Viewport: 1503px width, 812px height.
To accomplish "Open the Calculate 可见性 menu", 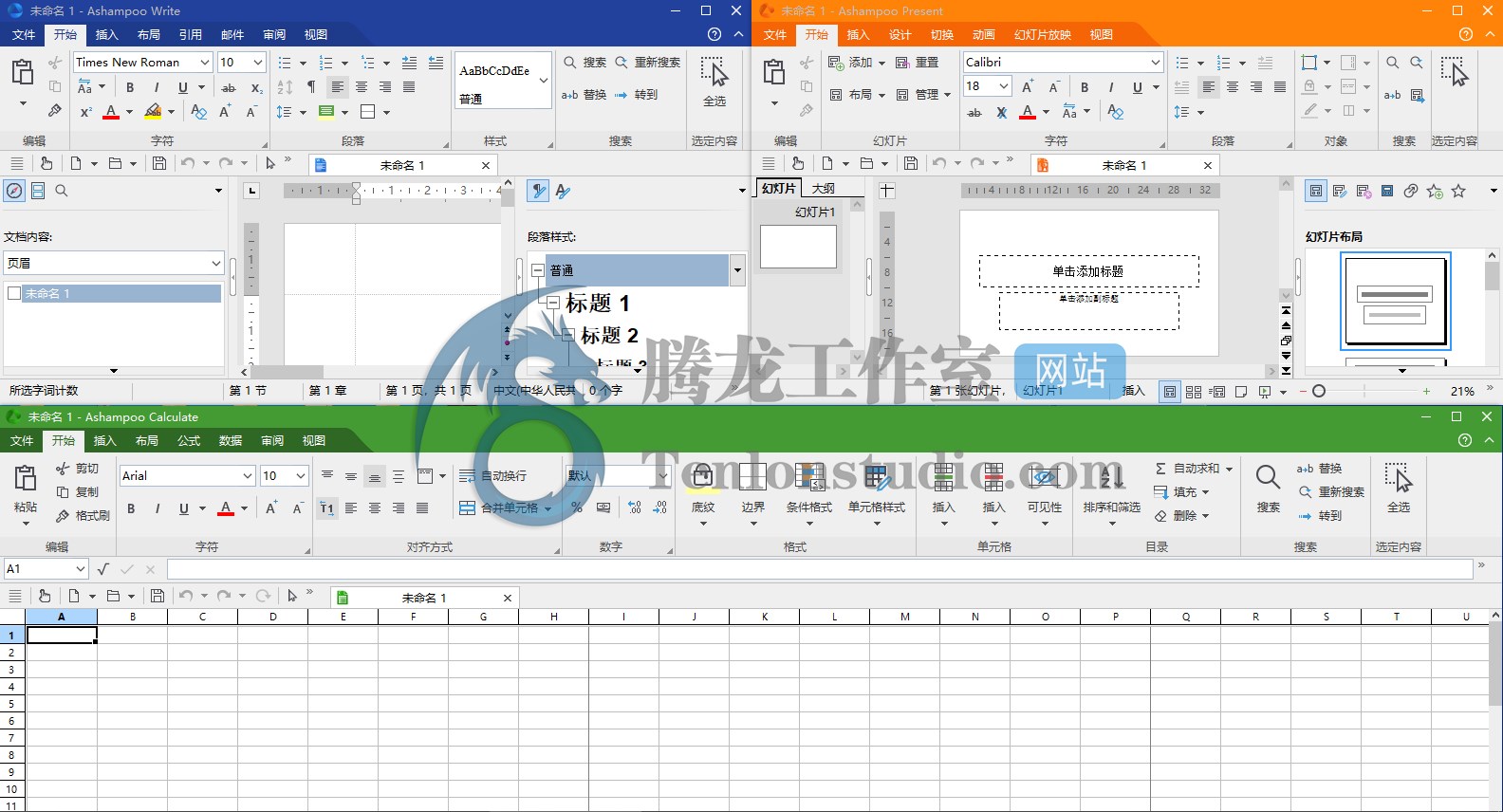I will click(x=1045, y=494).
